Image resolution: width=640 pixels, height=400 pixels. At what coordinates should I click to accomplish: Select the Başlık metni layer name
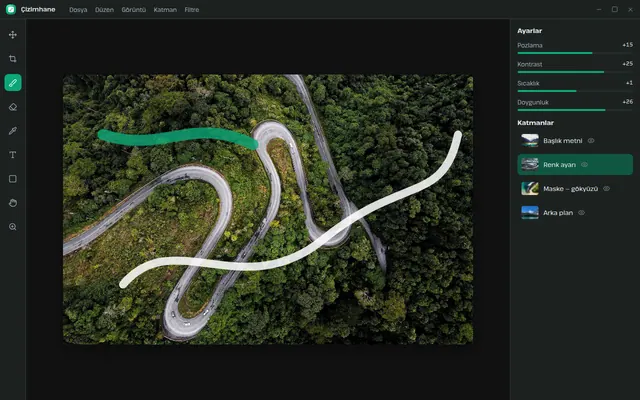coord(562,141)
